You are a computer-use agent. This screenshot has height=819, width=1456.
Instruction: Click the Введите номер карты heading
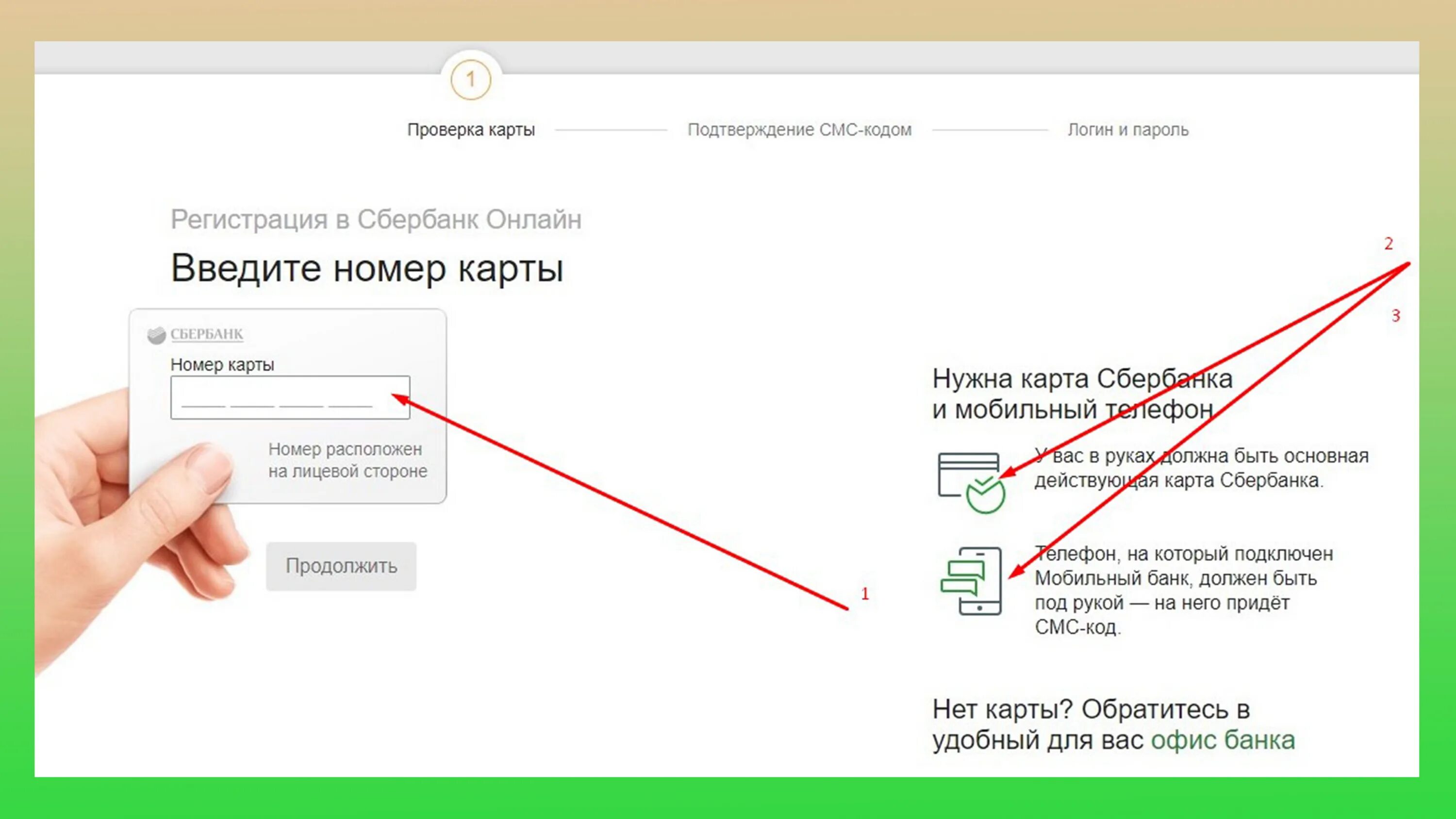tap(367, 268)
